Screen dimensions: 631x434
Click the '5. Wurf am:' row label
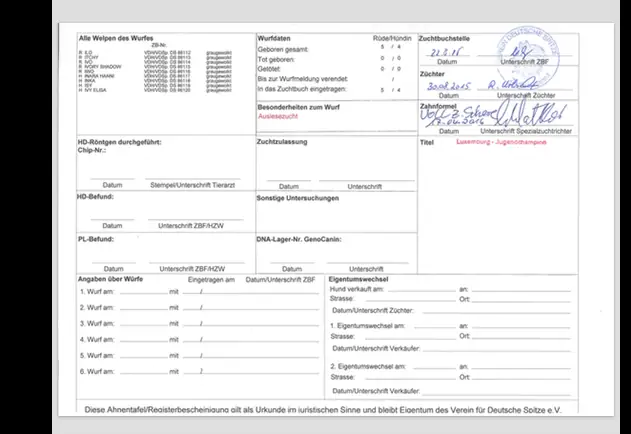click(x=97, y=356)
